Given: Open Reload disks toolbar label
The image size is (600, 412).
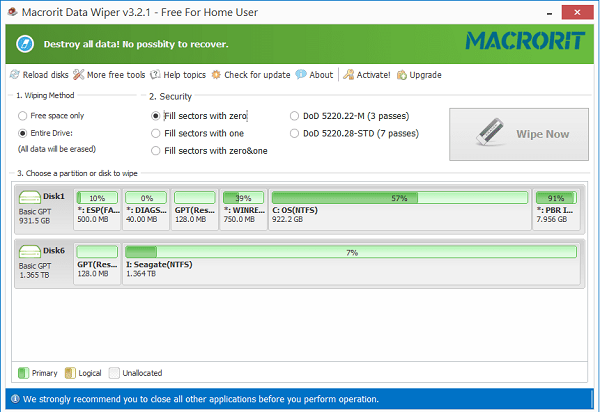Looking at the screenshot, I should (46, 75).
